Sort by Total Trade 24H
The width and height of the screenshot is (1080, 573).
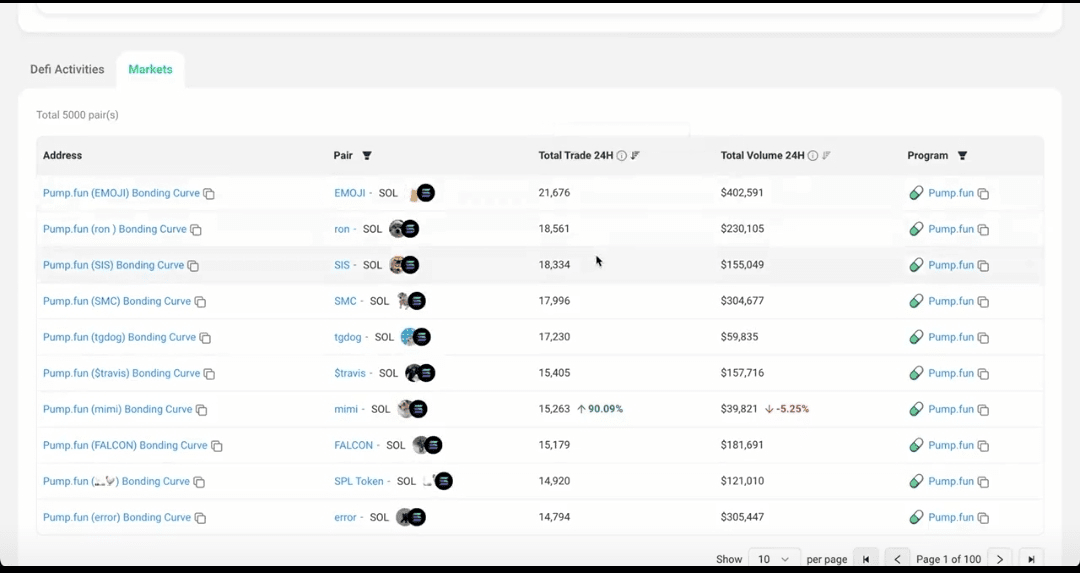635,156
